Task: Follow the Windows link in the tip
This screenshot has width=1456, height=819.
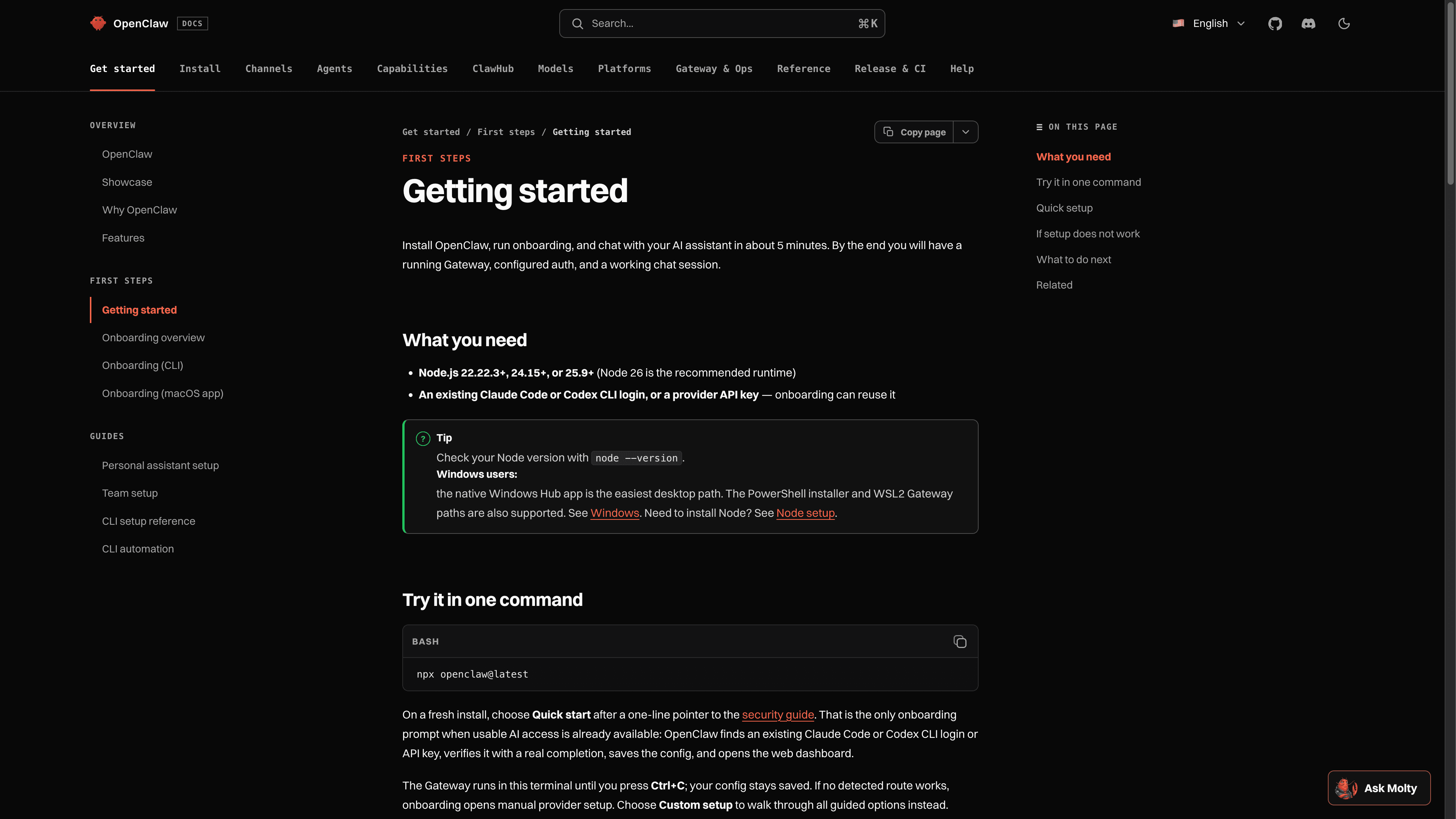Action: coord(614,513)
